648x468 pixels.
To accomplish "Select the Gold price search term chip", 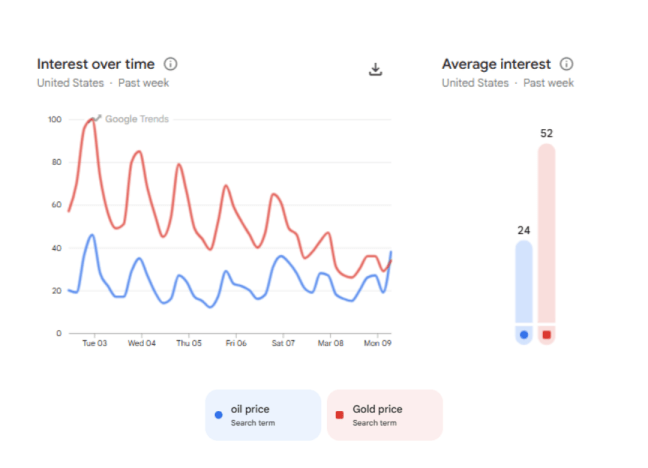I will (385, 415).
